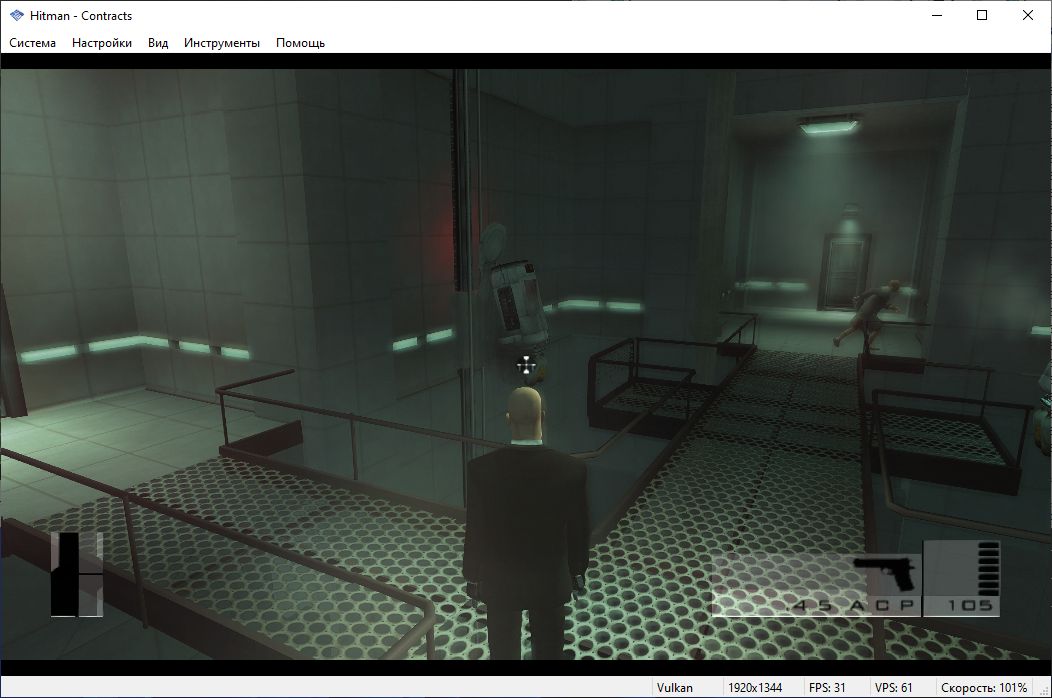
Task: Click the door at the end of corridor
Action: point(844,272)
